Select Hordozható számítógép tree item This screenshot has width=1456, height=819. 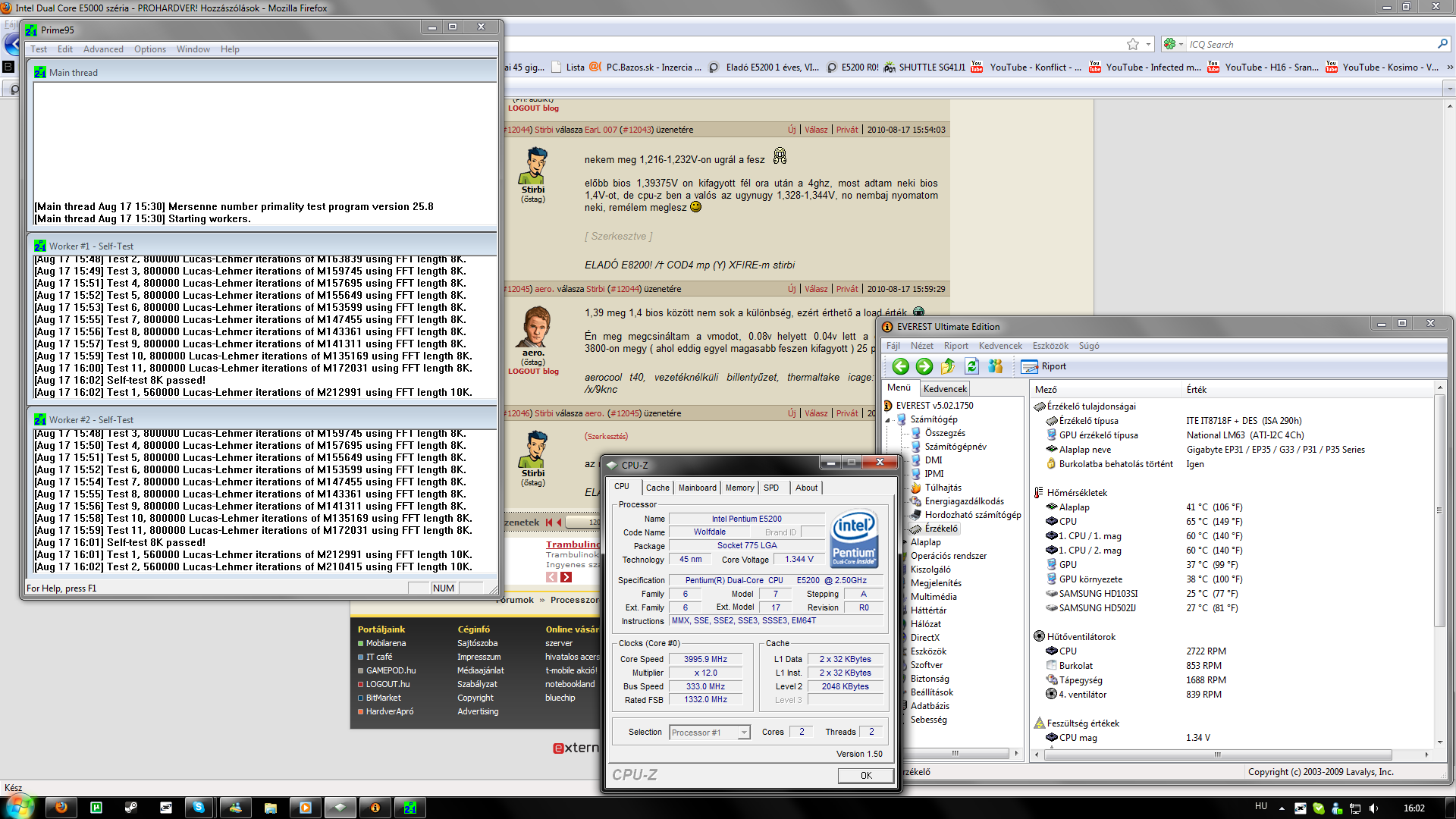click(972, 515)
